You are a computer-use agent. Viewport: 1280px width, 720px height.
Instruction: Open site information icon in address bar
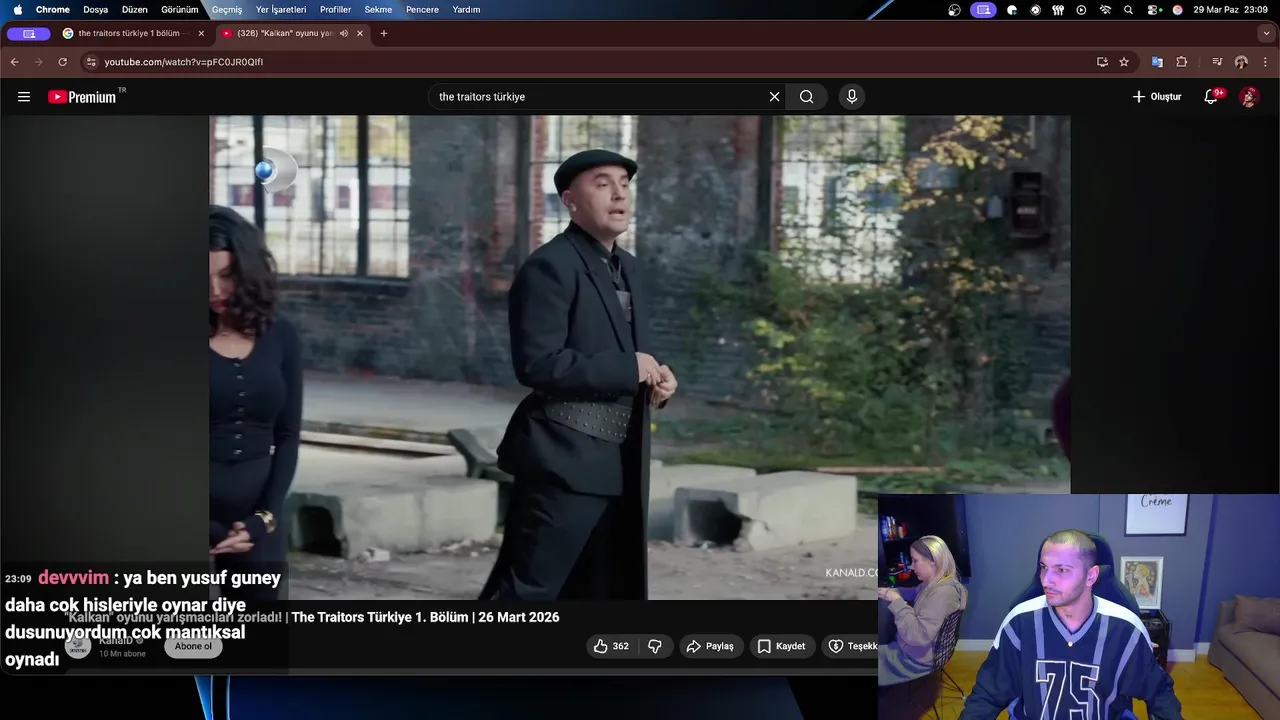point(91,62)
